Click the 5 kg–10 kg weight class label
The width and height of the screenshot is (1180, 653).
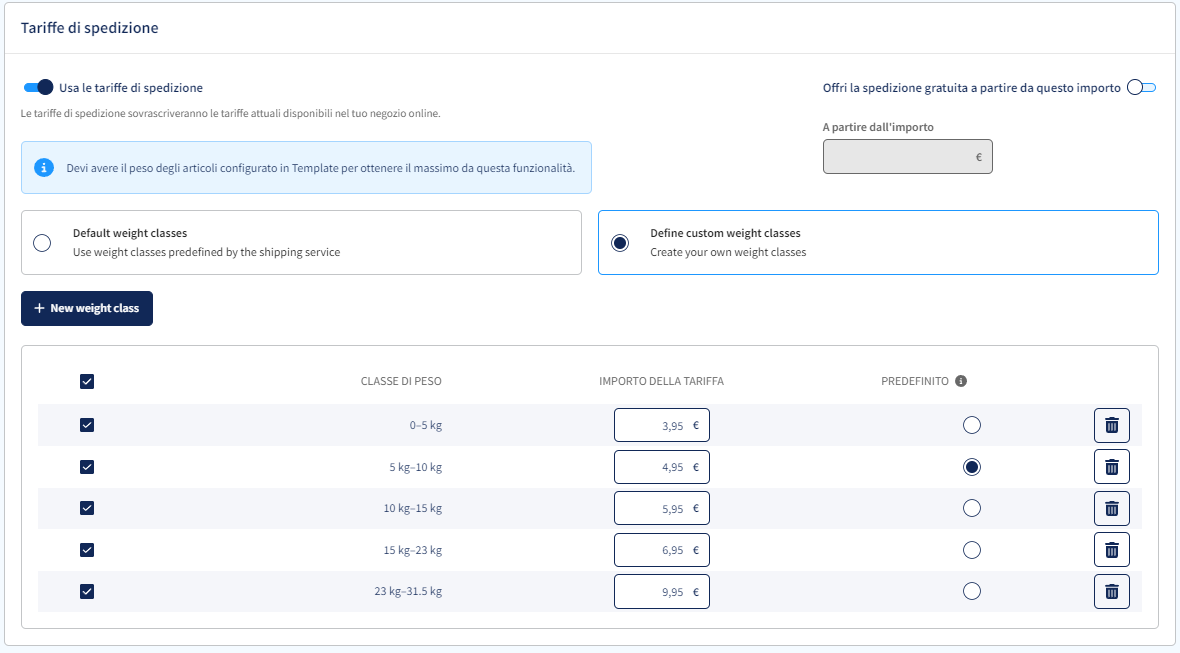coord(415,467)
